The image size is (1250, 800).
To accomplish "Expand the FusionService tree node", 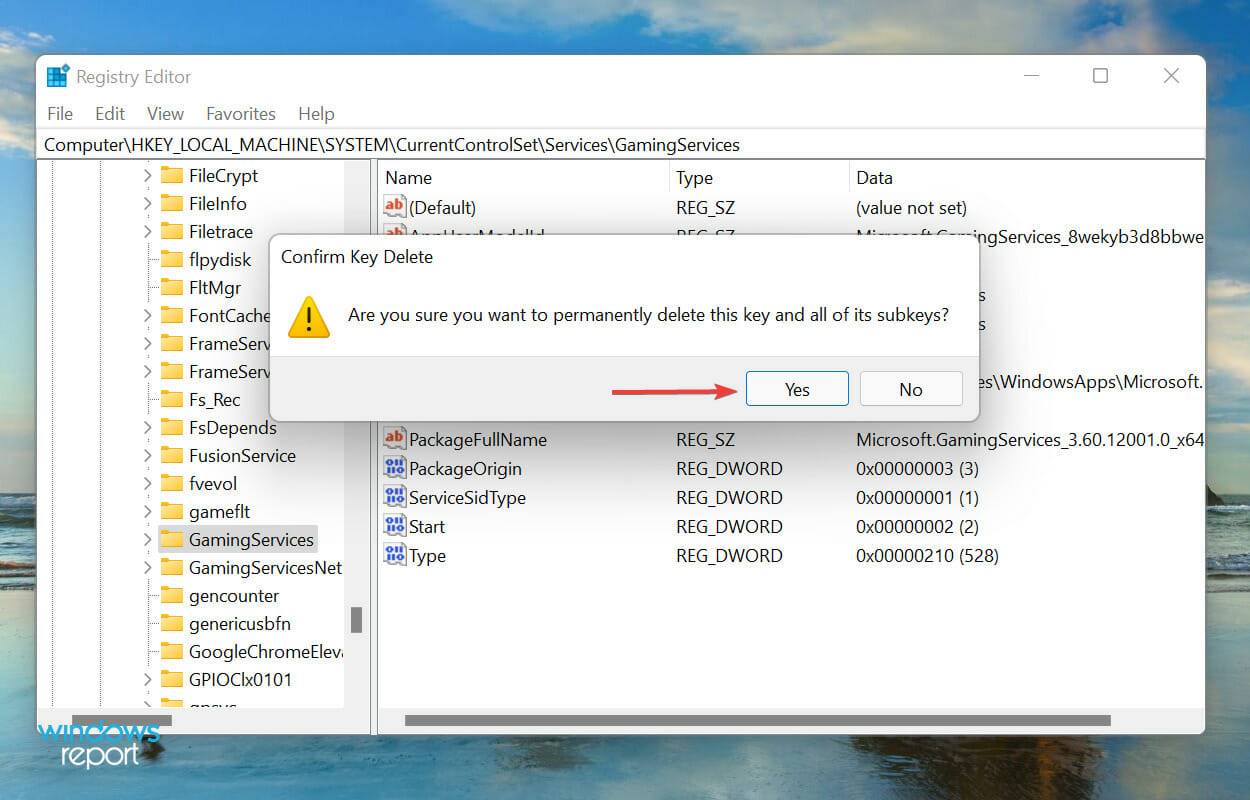I will [147, 455].
